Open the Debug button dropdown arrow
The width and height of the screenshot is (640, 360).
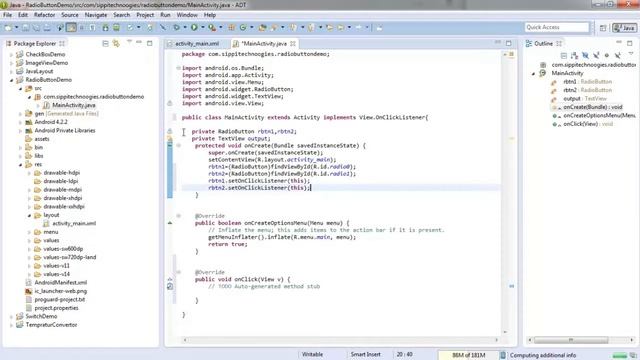(x=184, y=28)
